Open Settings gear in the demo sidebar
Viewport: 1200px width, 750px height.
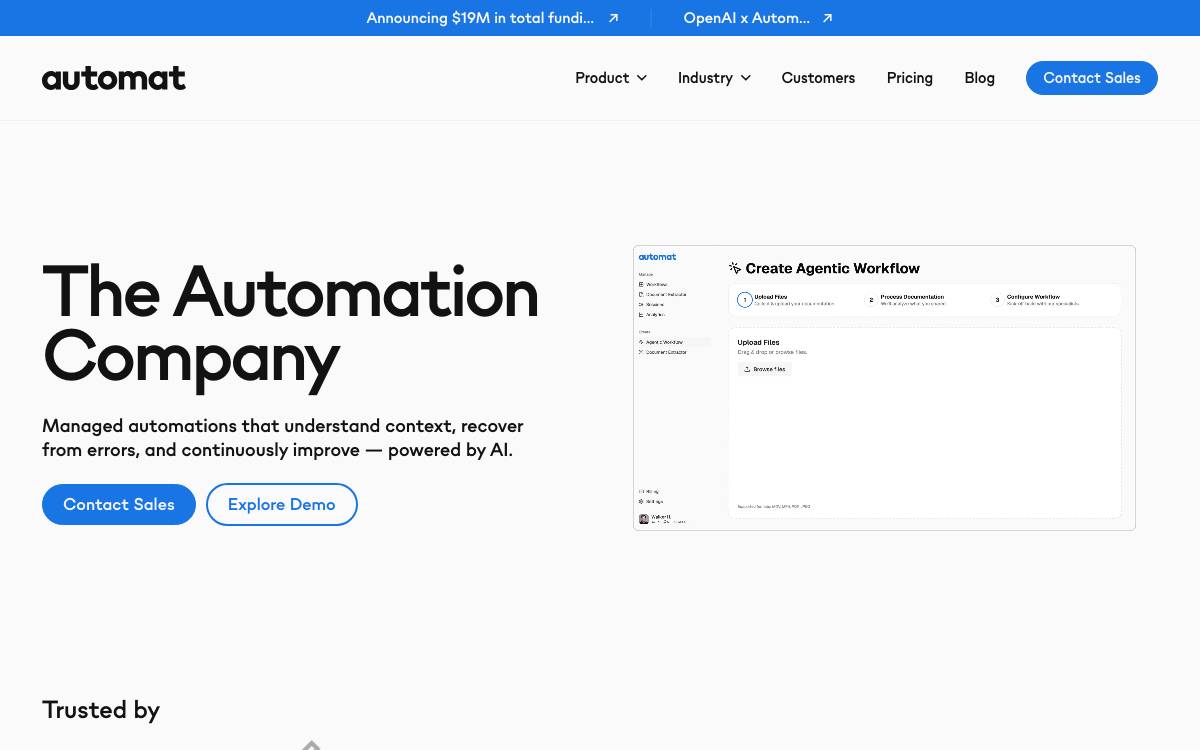point(641,501)
